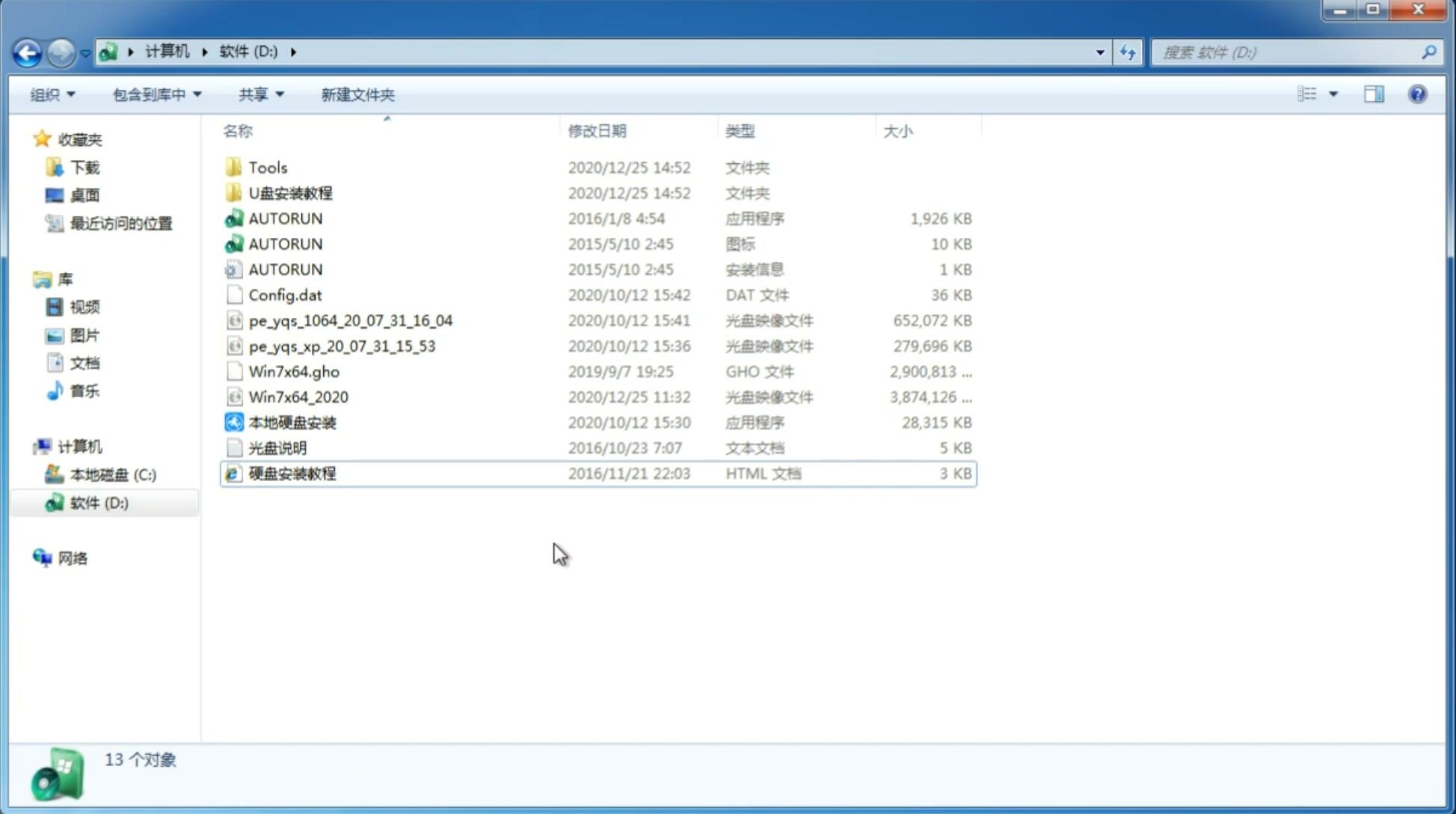
Task: Open Win7x64.gho Ghost file
Action: pos(294,371)
